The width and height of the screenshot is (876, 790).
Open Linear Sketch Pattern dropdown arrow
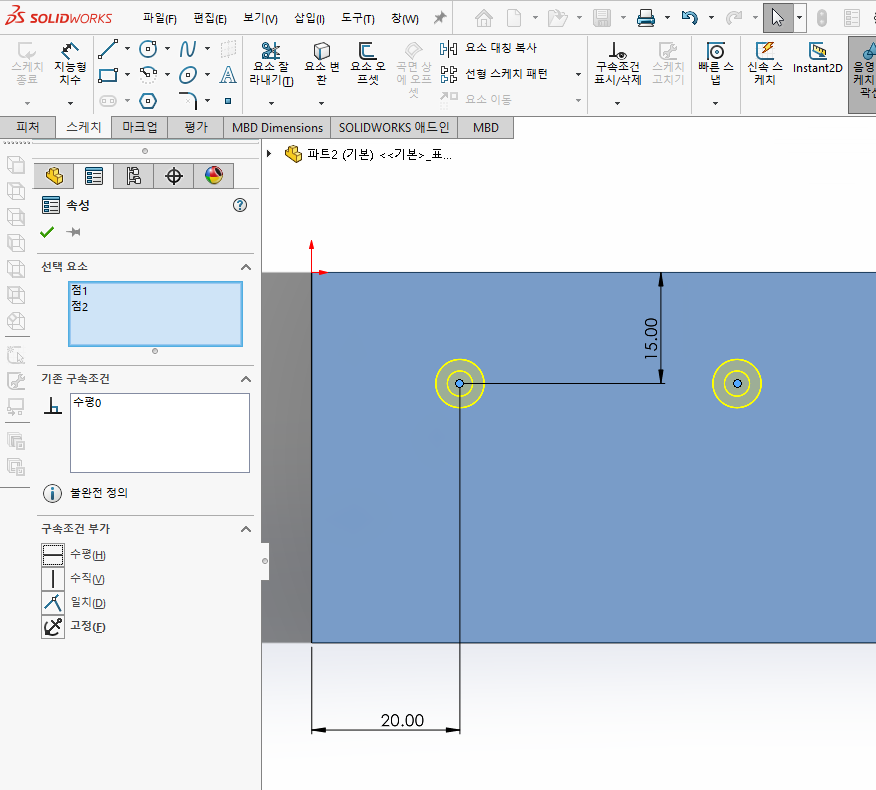(578, 74)
